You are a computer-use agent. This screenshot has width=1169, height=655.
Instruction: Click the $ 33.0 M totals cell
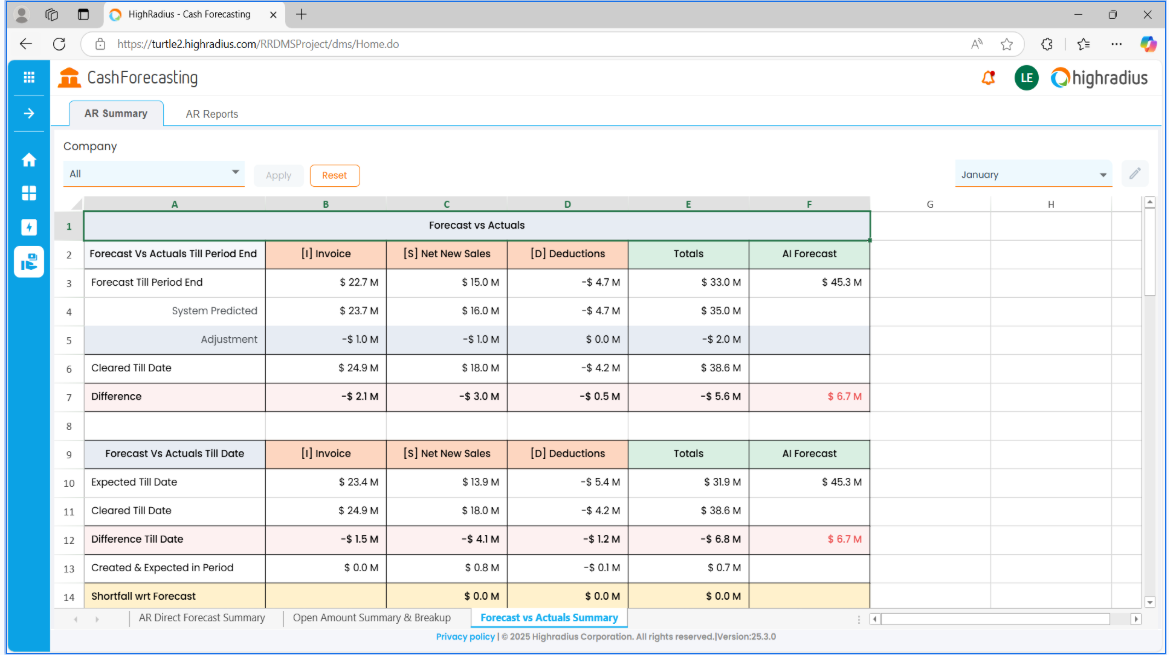tap(688, 282)
